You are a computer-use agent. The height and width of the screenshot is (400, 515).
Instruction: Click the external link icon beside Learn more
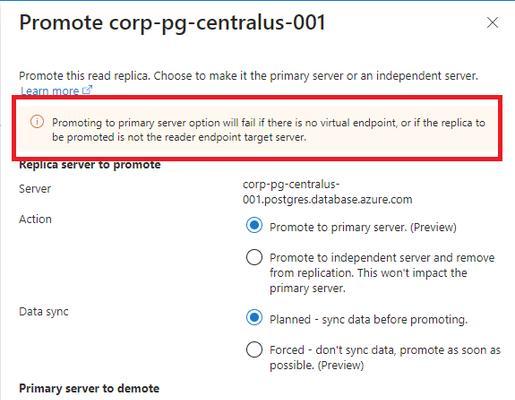tap(87, 90)
